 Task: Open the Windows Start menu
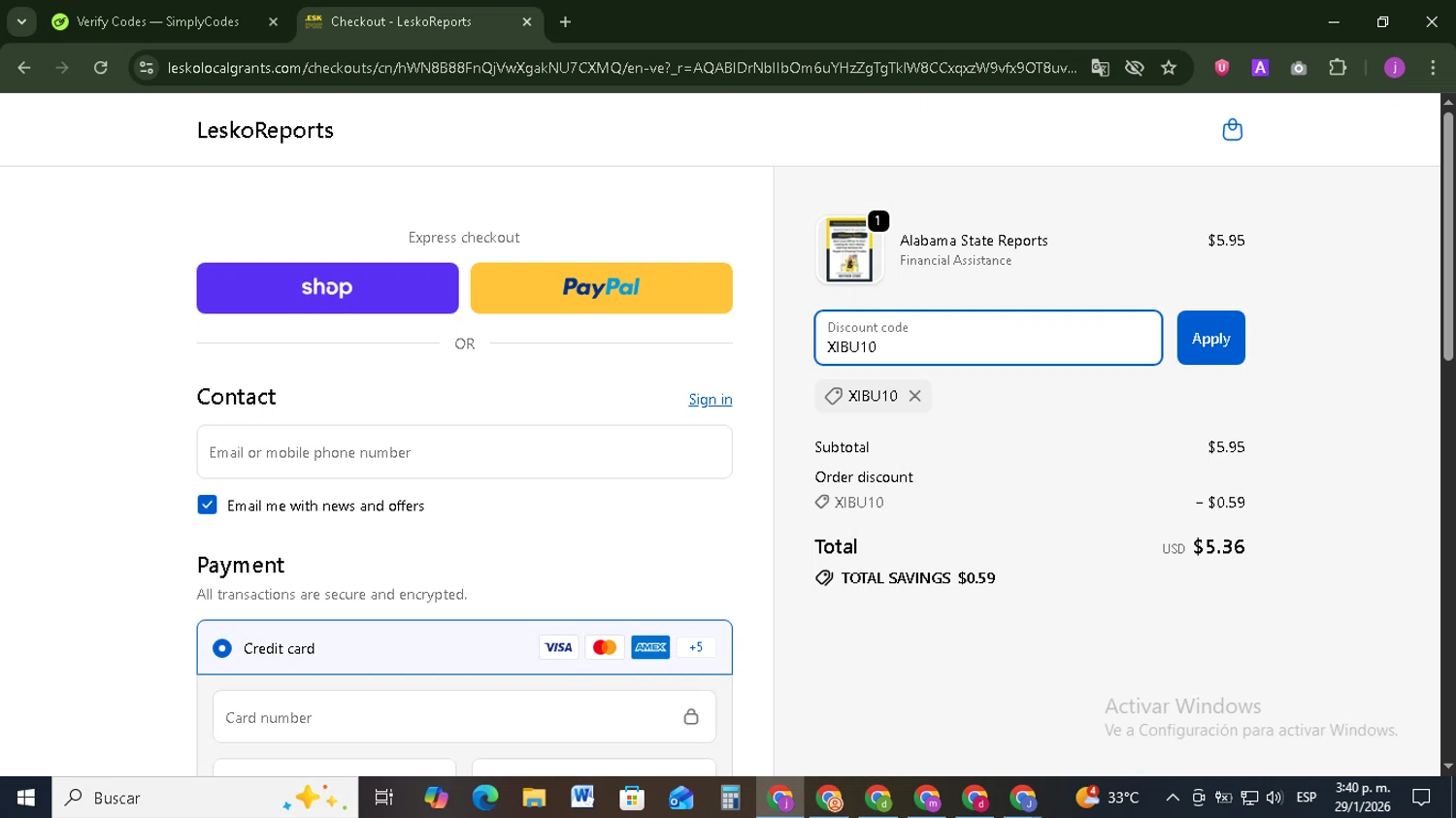26,798
